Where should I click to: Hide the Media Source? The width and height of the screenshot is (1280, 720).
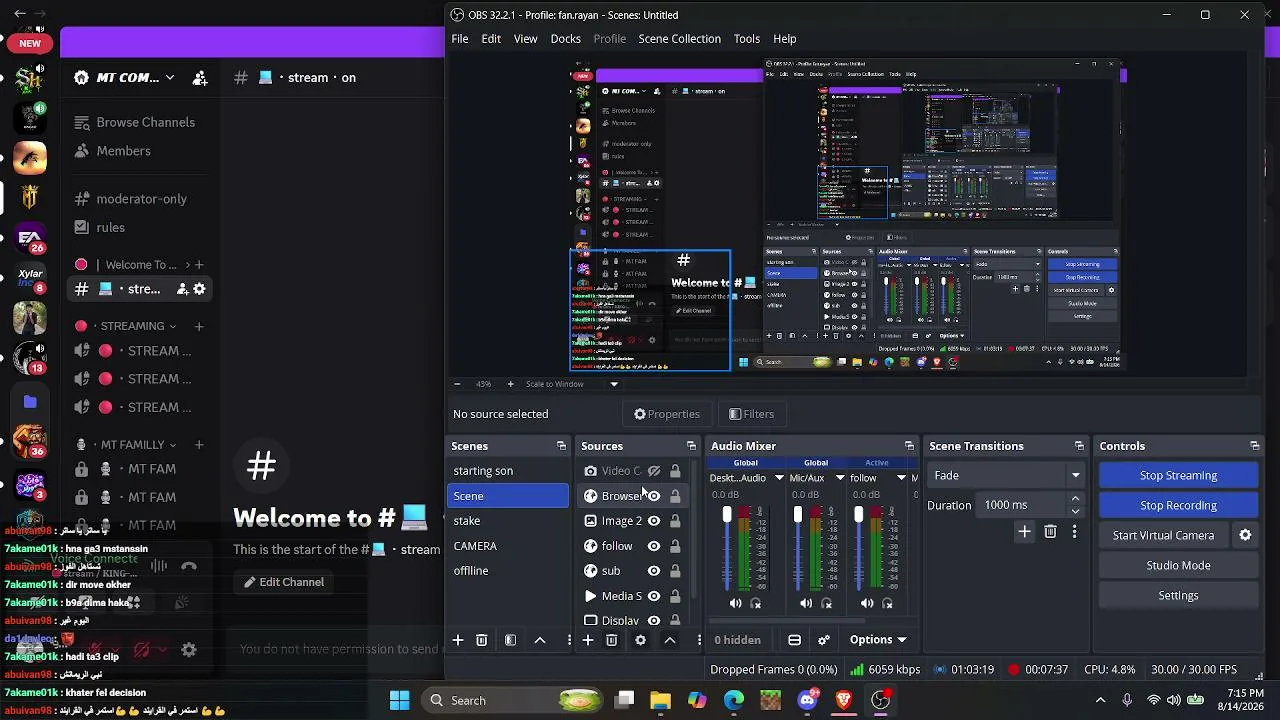(654, 596)
